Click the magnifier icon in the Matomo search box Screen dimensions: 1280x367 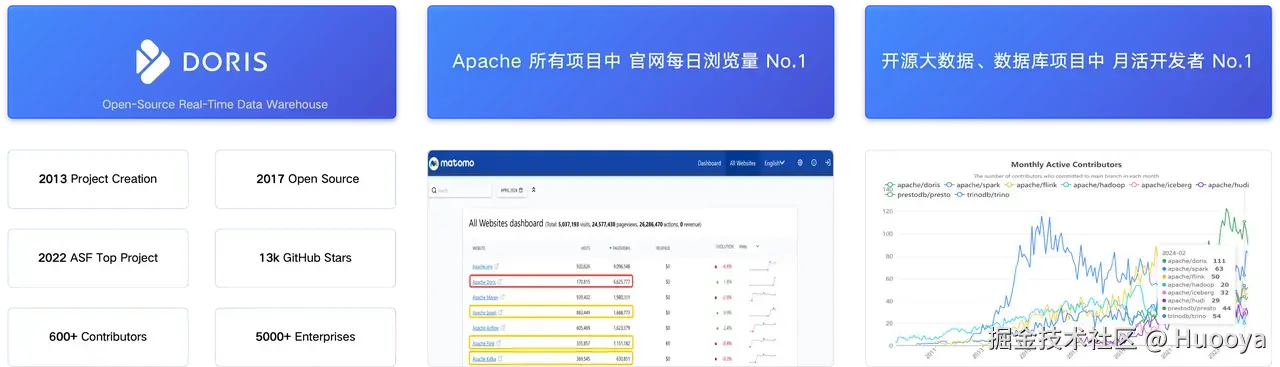click(x=433, y=190)
